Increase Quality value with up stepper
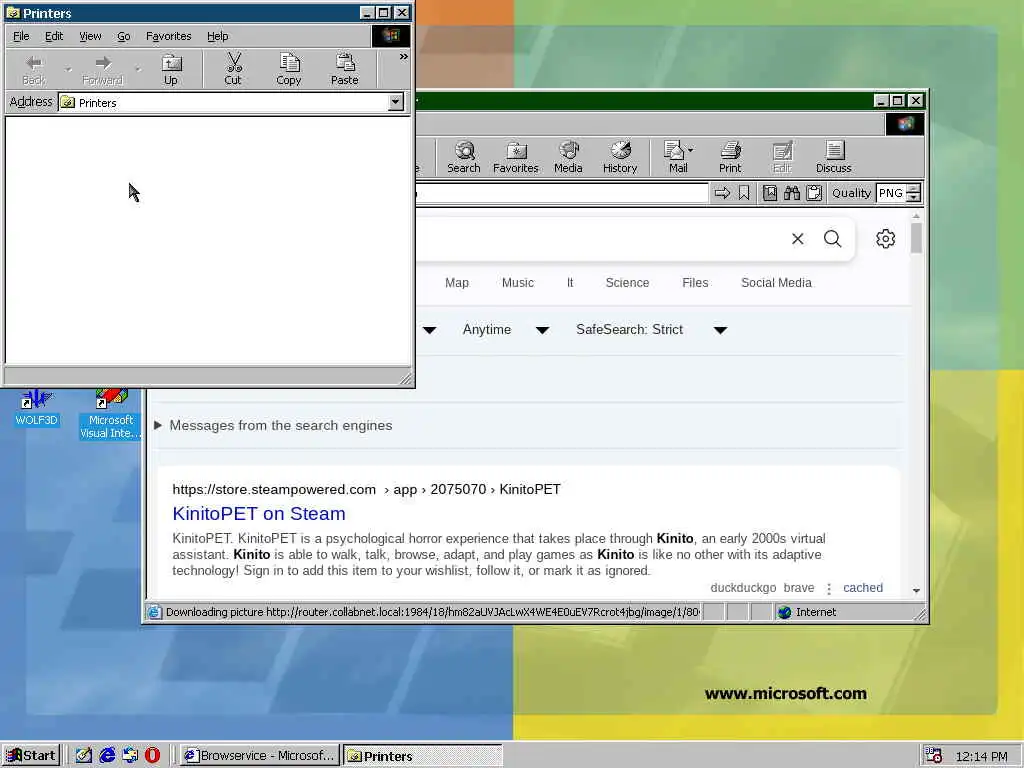 [914, 188]
